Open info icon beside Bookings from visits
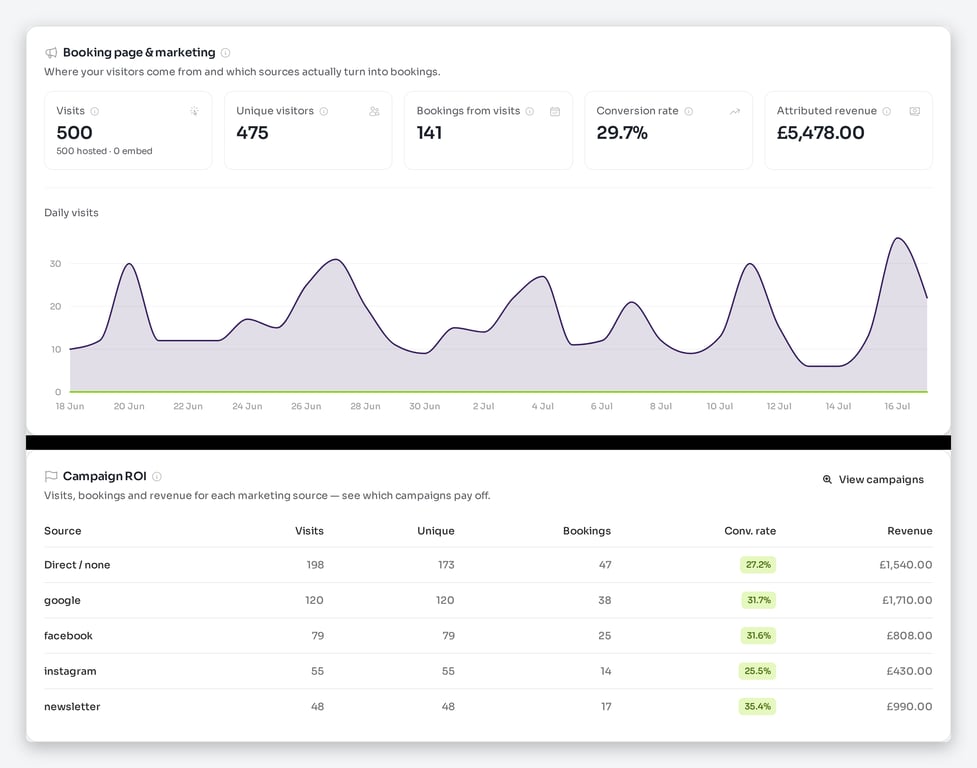The height and width of the screenshot is (768, 977). tap(530, 111)
